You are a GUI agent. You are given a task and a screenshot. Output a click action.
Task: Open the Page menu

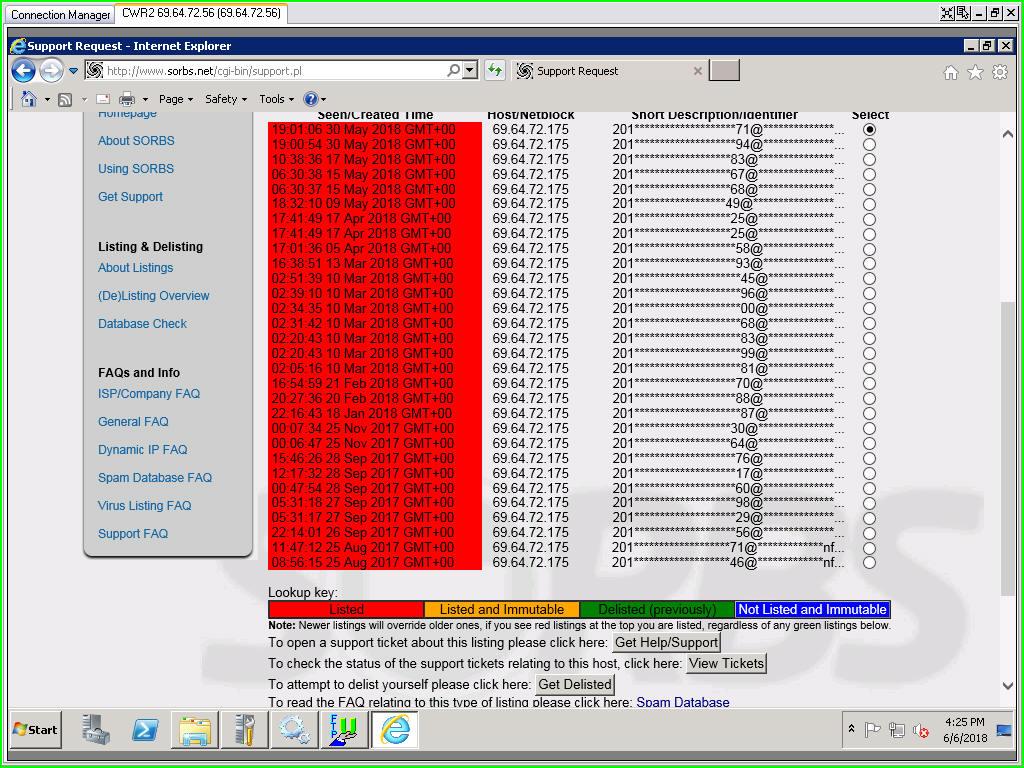(x=176, y=99)
